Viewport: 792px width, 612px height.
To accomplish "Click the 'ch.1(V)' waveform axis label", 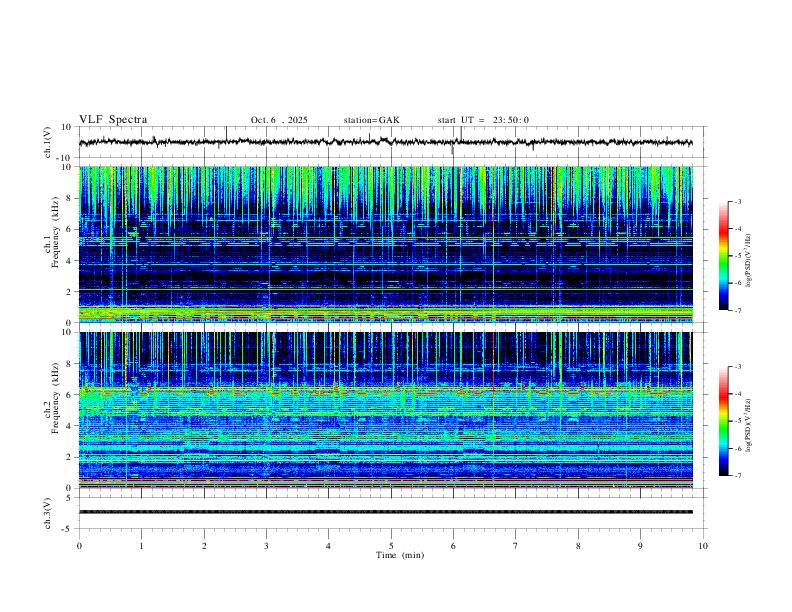I will click(48, 142).
